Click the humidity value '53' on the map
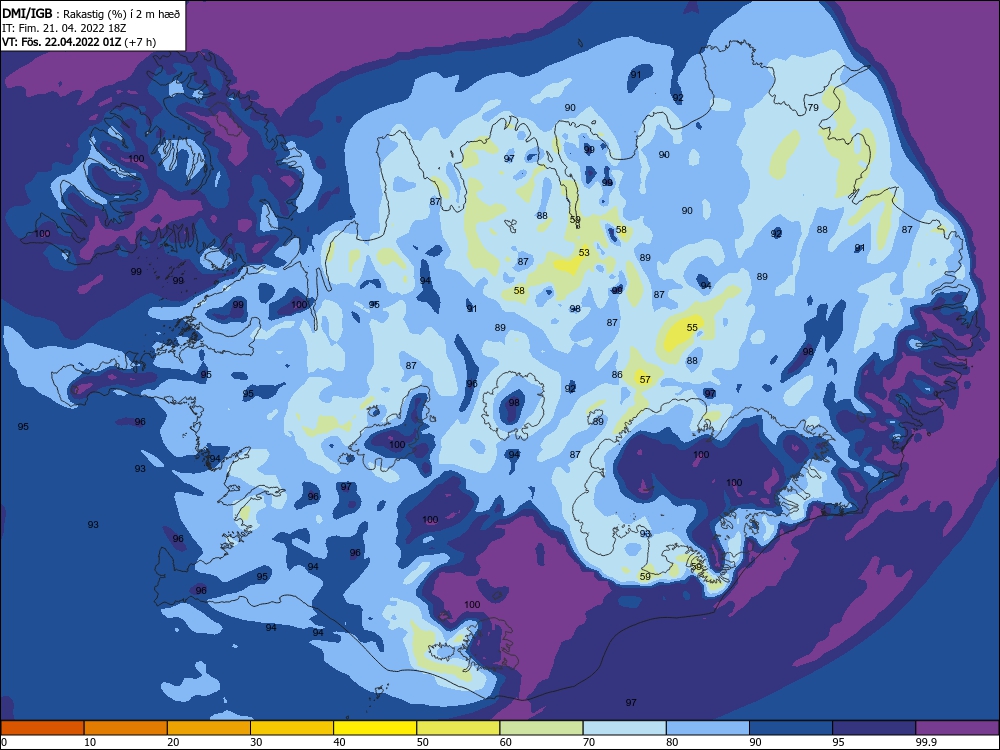This screenshot has height=750, width=1000. coord(584,253)
